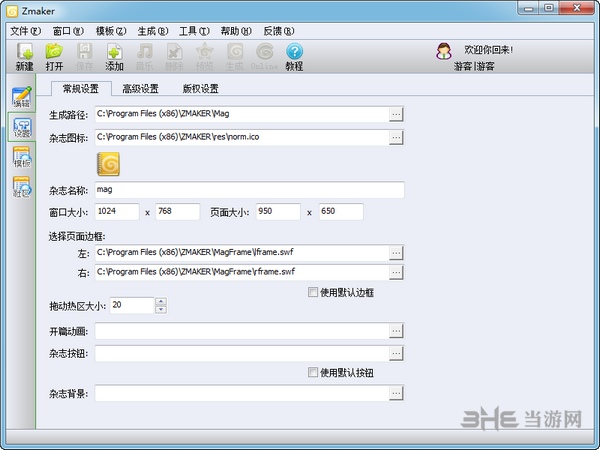The image size is (600, 450).
Task: Browse for 杂志背景 background file
Action: click(x=396, y=393)
